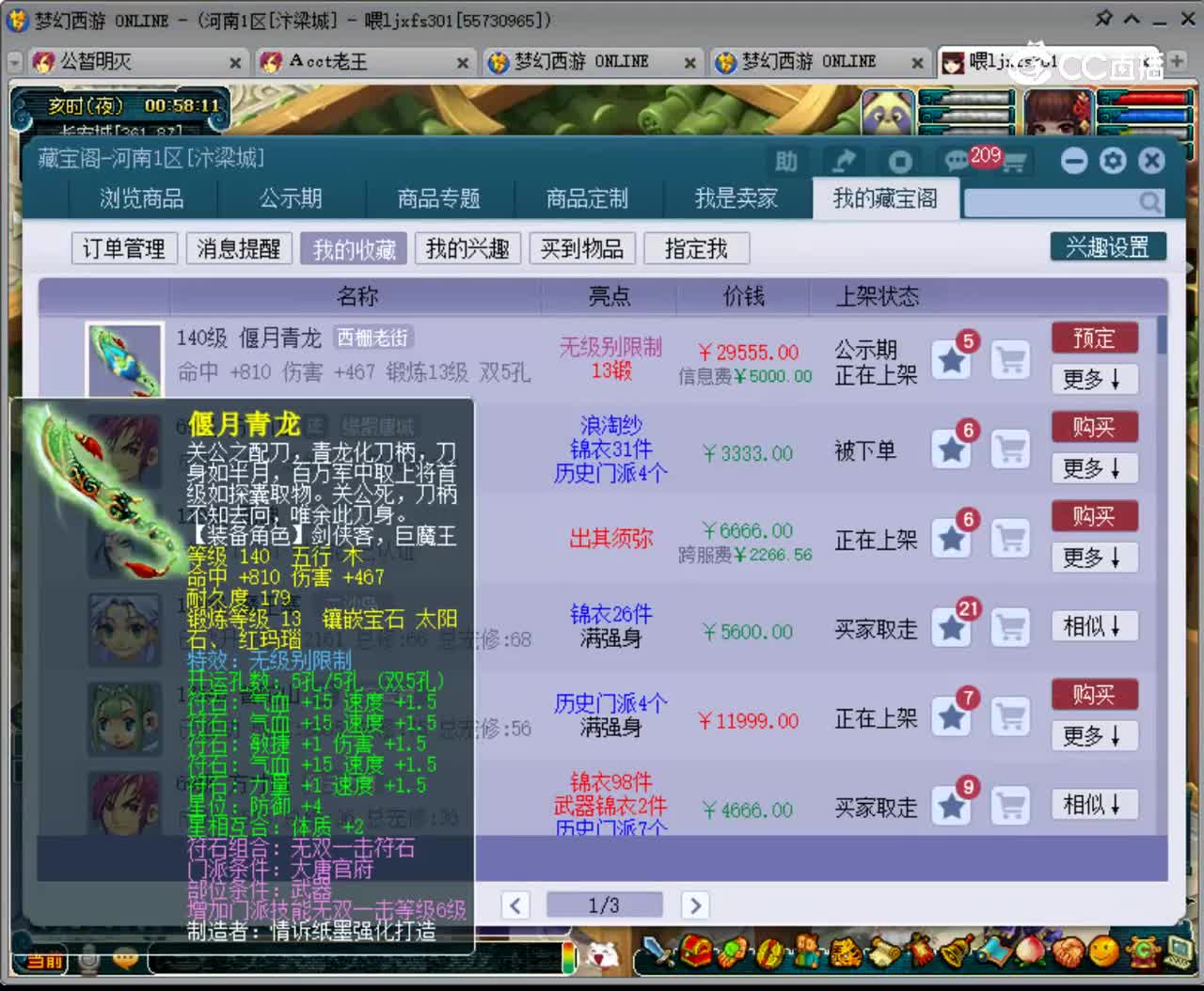
Task: Select the 买到物品 sub-tab
Action: coord(582,248)
